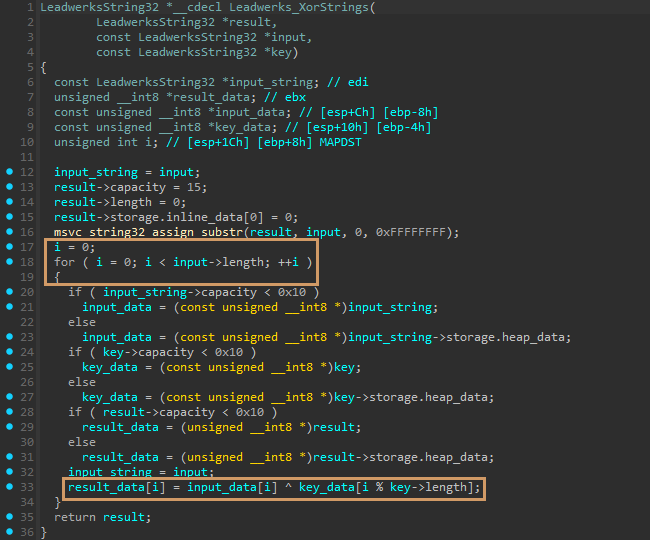Image resolution: width=650 pixels, height=540 pixels.
Task: Toggle breakpoint dot on line 16
Action: (x=10, y=231)
